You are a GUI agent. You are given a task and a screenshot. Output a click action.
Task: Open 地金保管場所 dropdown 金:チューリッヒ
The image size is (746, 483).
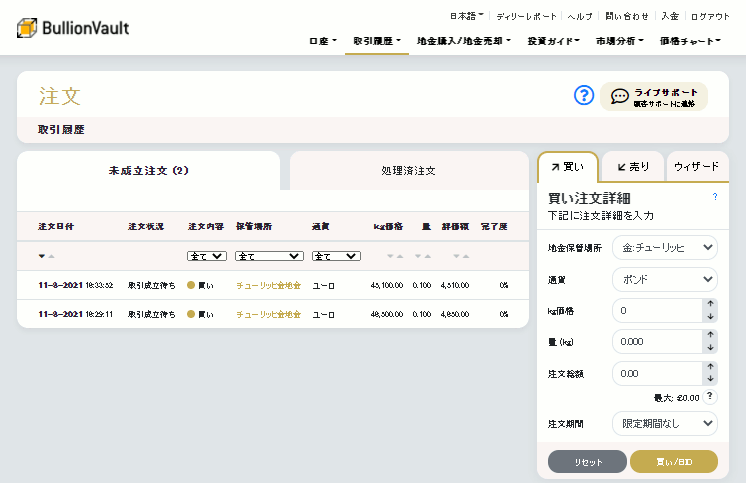[665, 247]
